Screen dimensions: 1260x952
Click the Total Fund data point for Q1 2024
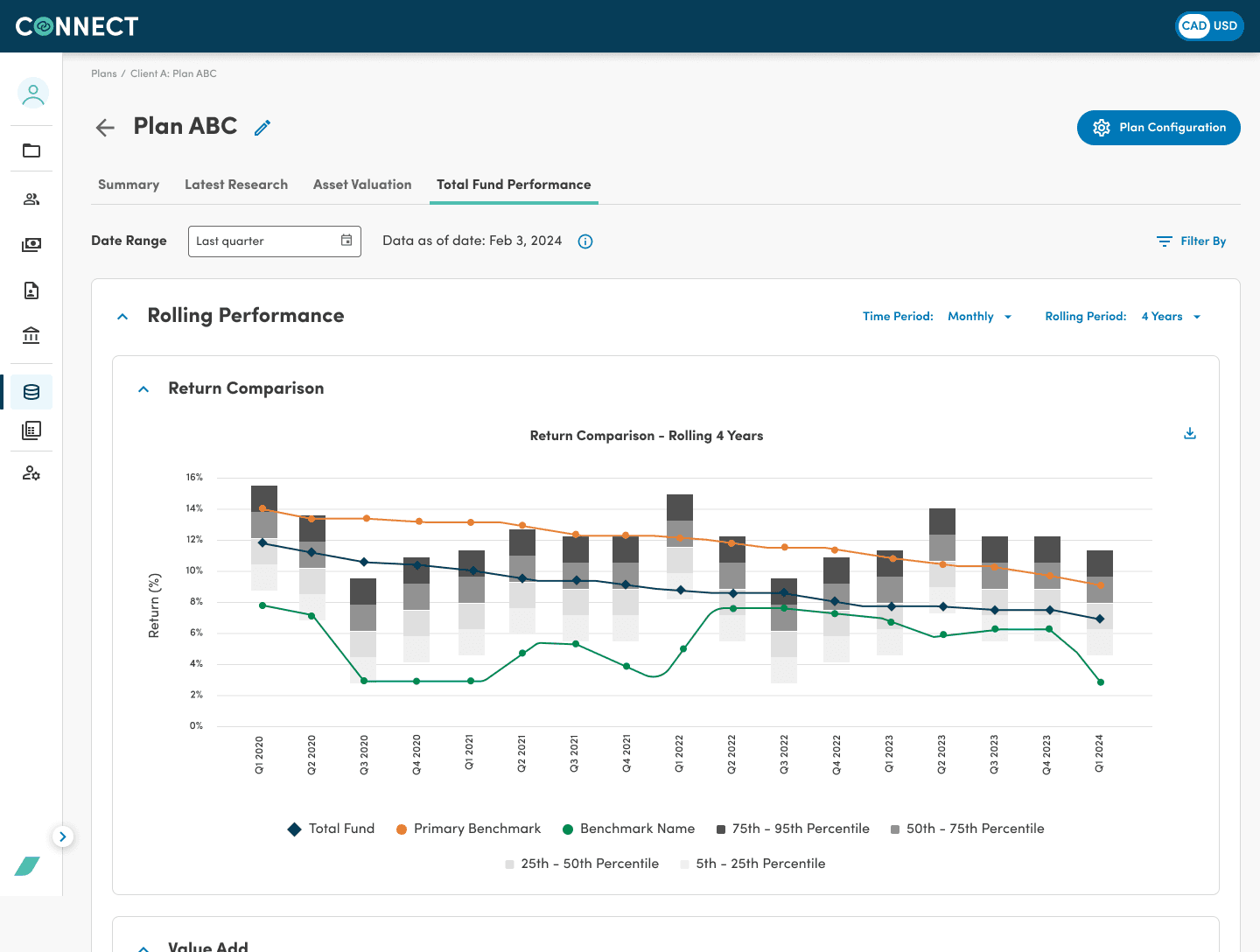1100,619
